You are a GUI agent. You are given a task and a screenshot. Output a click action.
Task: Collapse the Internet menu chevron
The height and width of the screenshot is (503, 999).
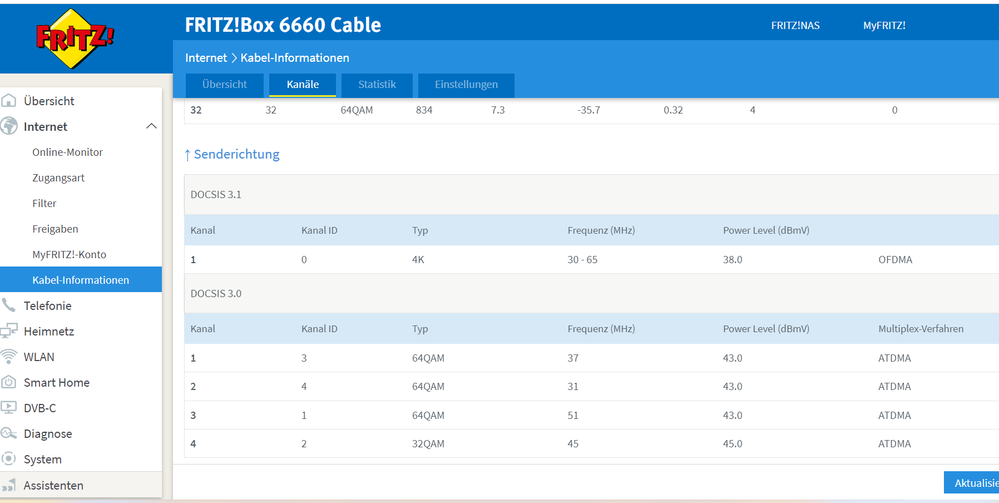[152, 126]
